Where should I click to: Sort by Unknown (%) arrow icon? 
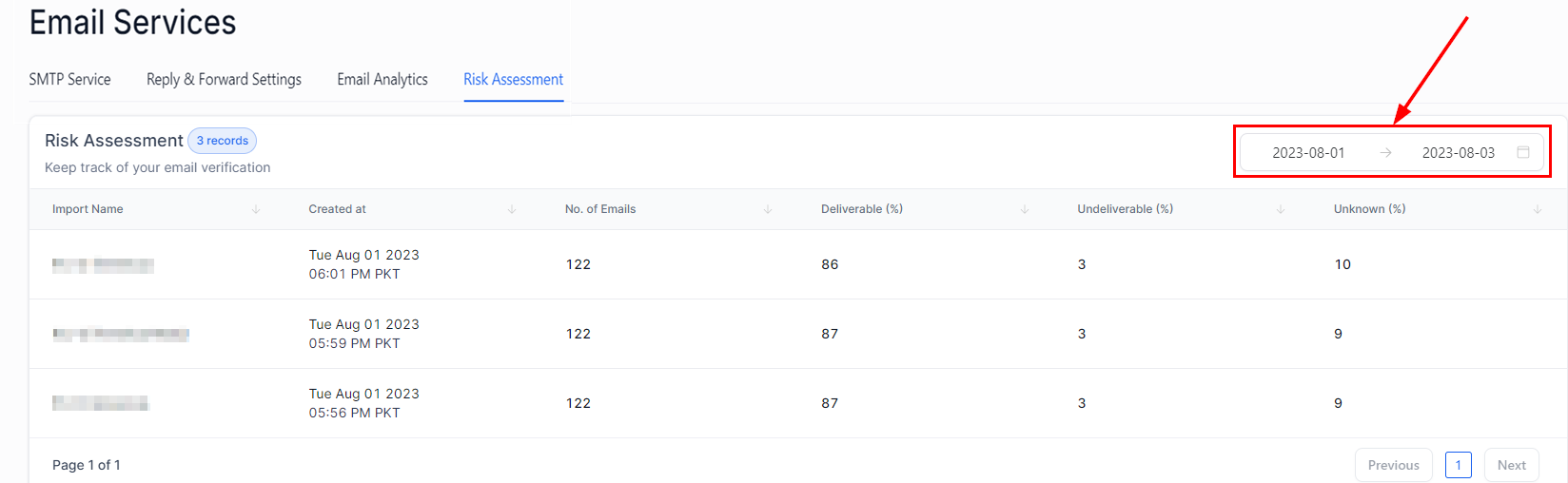pos(1537,209)
